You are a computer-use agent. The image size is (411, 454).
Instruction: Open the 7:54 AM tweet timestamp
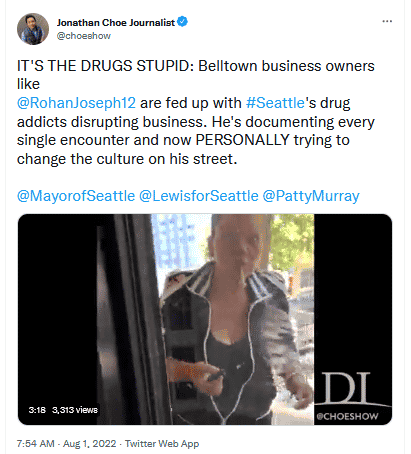pos(35,444)
